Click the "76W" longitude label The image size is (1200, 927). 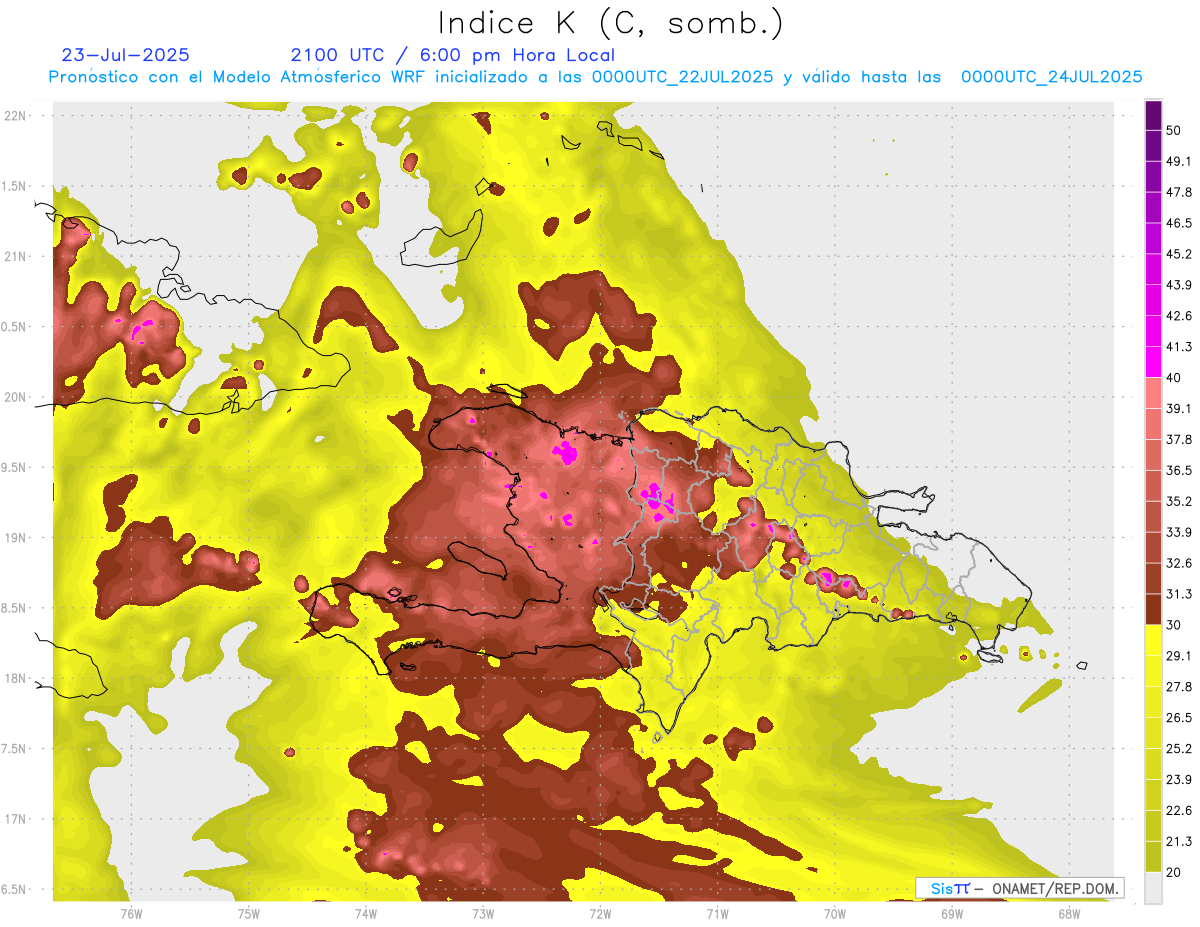coord(131,913)
